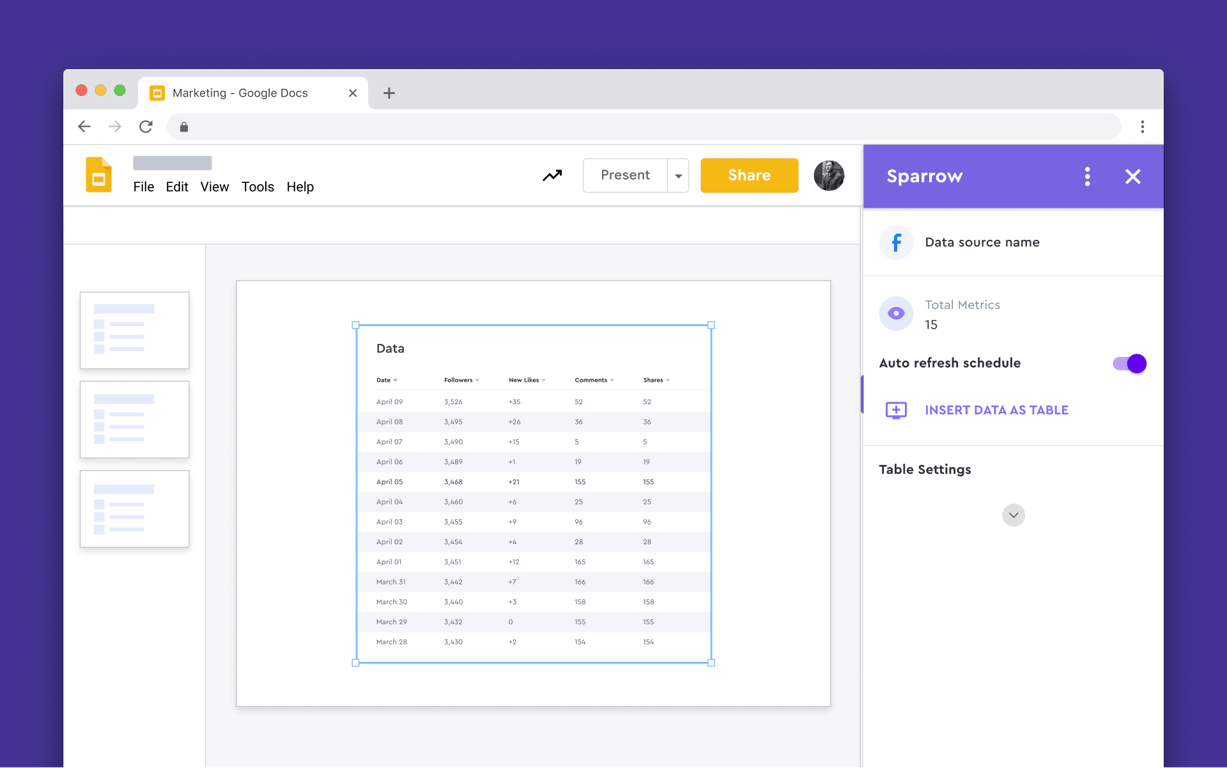Click the Facebook data source icon
Screen dimensions: 1227x768
coord(896,242)
